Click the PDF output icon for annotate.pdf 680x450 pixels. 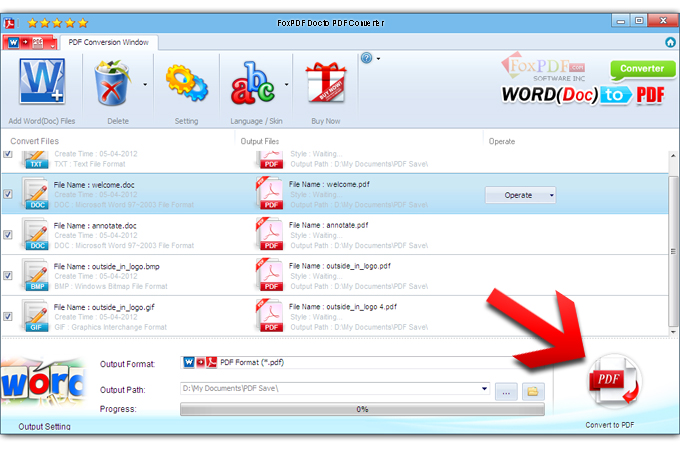click(269, 234)
